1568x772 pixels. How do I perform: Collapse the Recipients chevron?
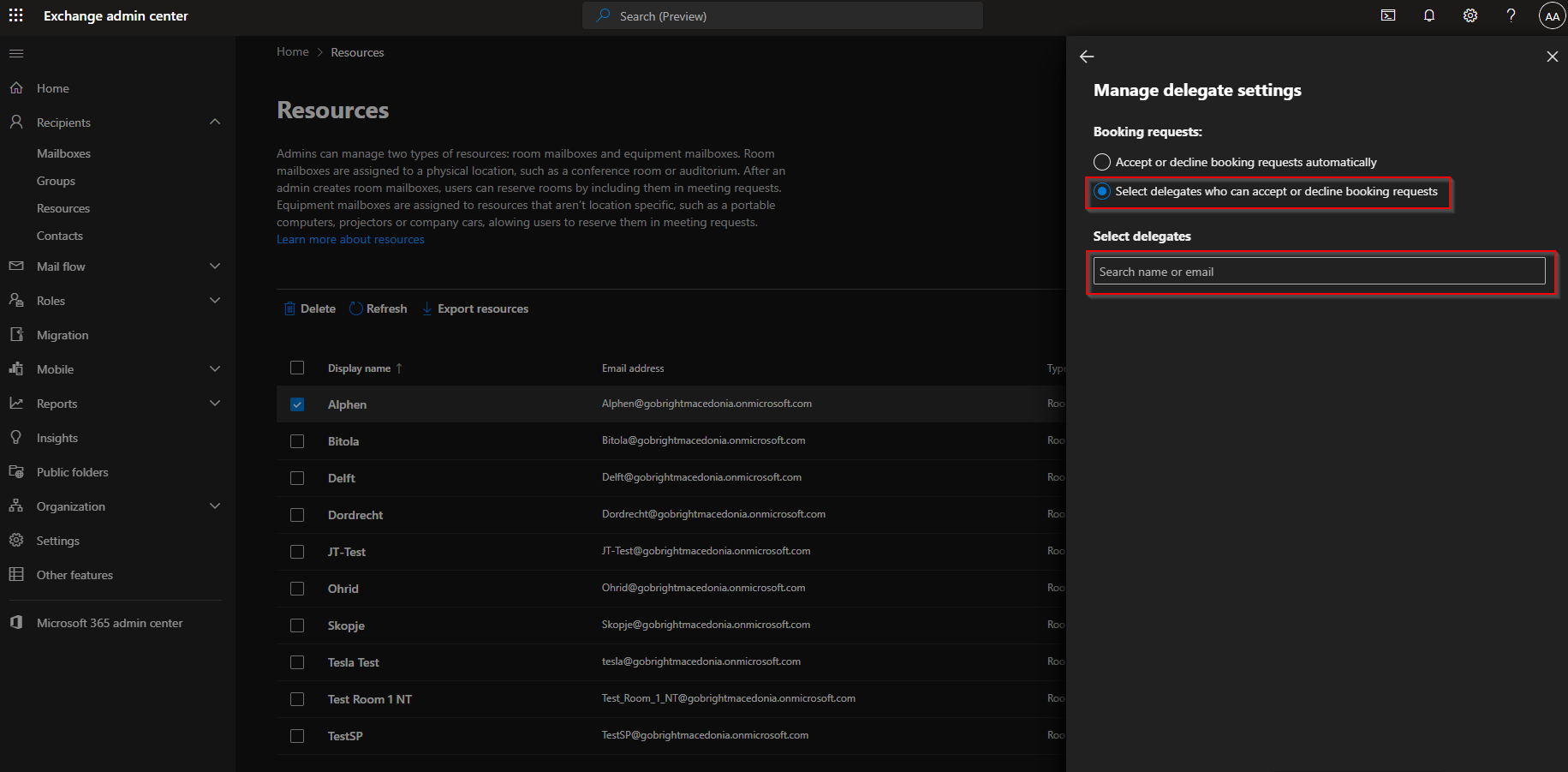click(215, 122)
